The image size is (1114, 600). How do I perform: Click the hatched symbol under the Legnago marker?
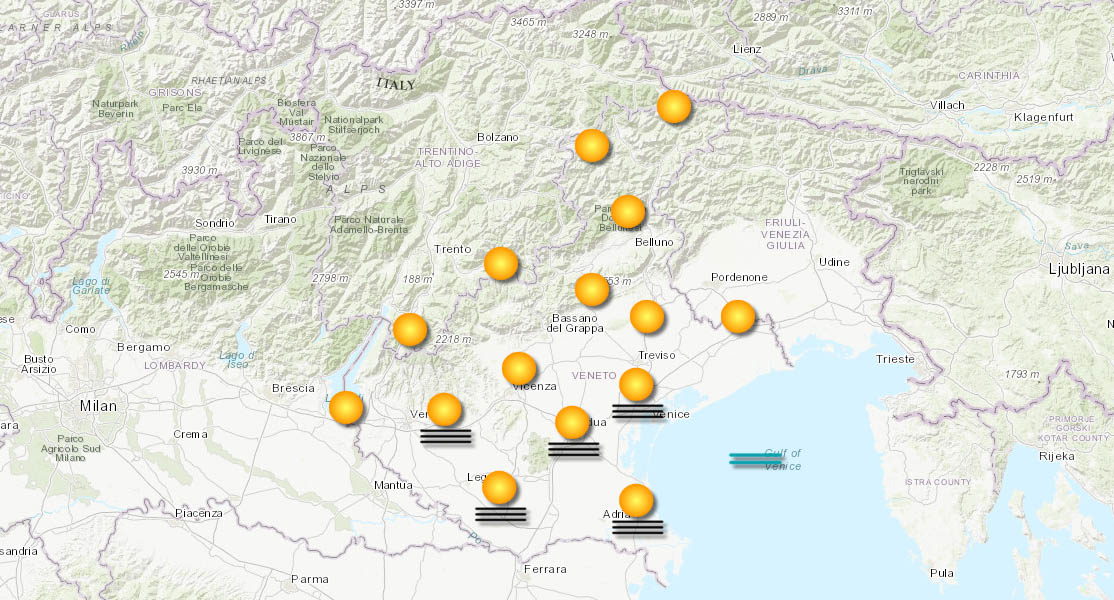click(x=503, y=513)
